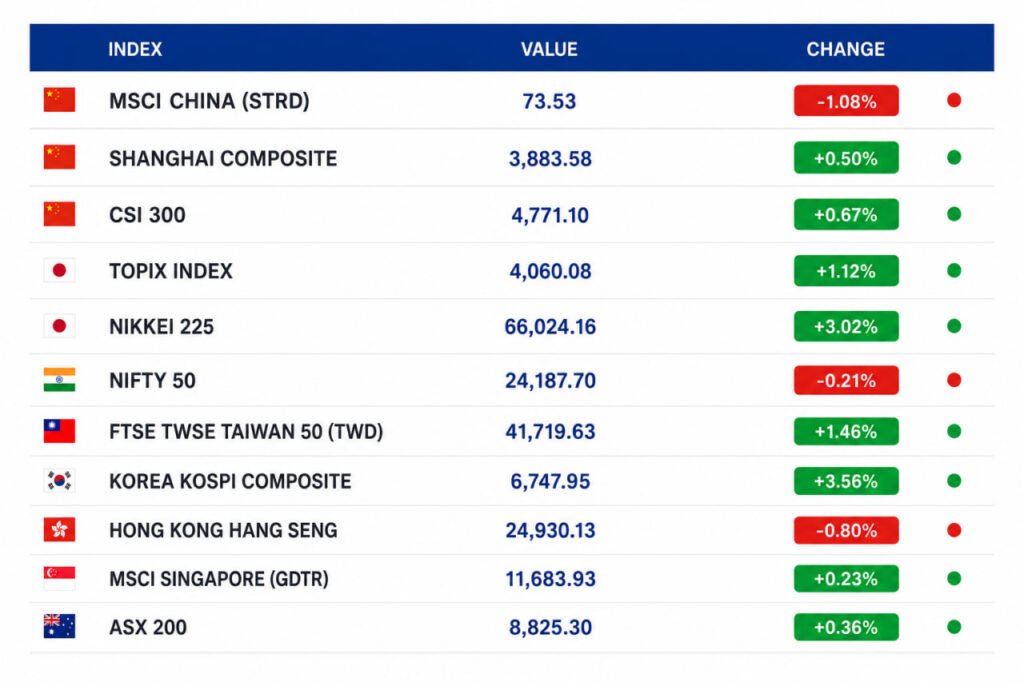This screenshot has width=1024, height=682.
Task: Click the China flag beside CSI 300
Action: (x=59, y=214)
